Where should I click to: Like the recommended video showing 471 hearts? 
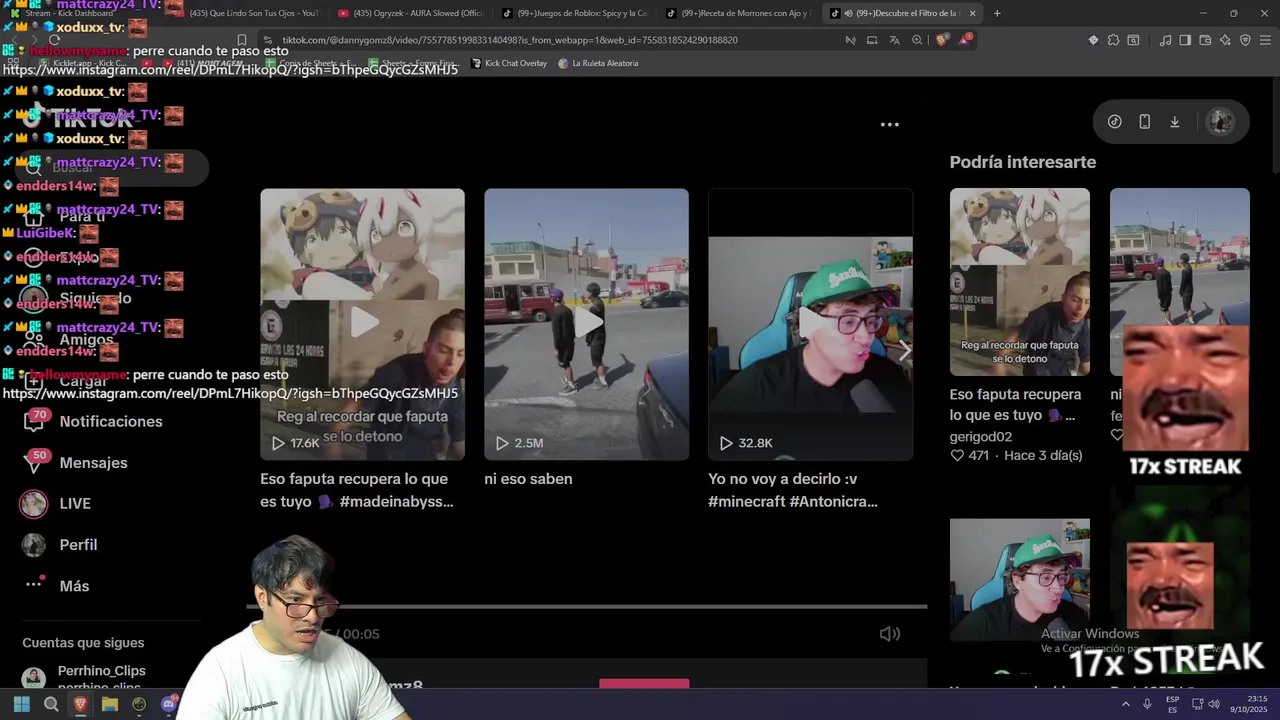click(x=957, y=455)
